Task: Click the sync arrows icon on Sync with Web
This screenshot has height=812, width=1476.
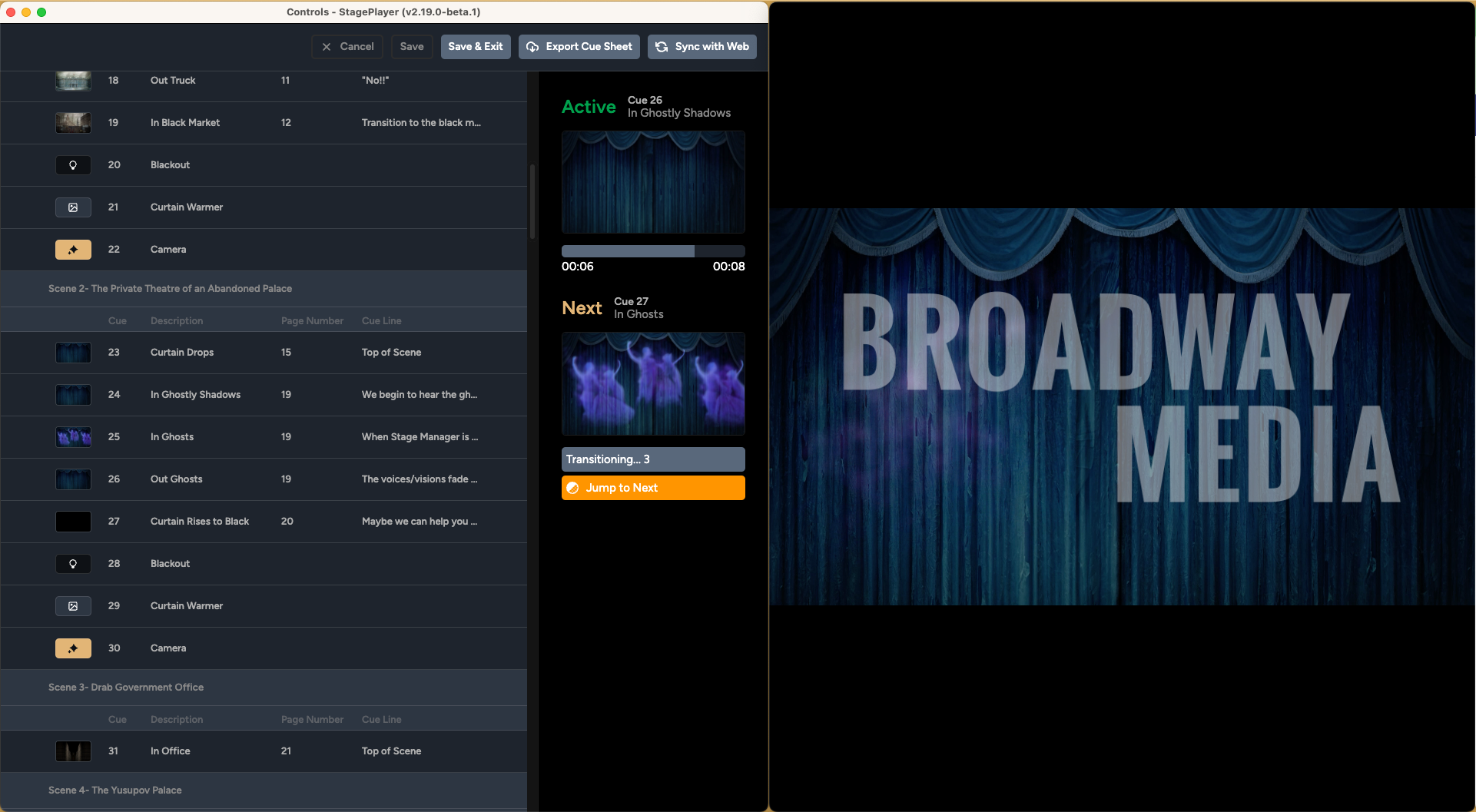Action: click(662, 47)
